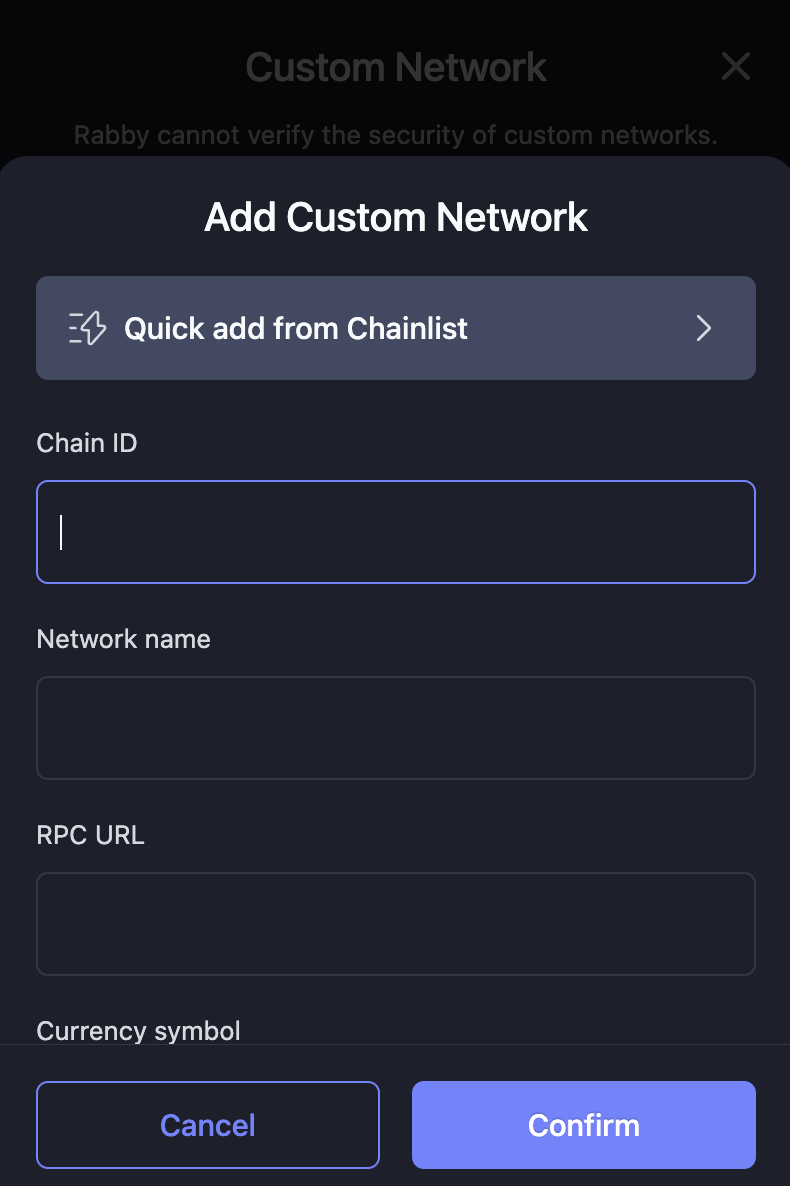Image resolution: width=790 pixels, height=1186 pixels.
Task: Click the Network name text box
Action: pyautogui.click(x=395, y=728)
